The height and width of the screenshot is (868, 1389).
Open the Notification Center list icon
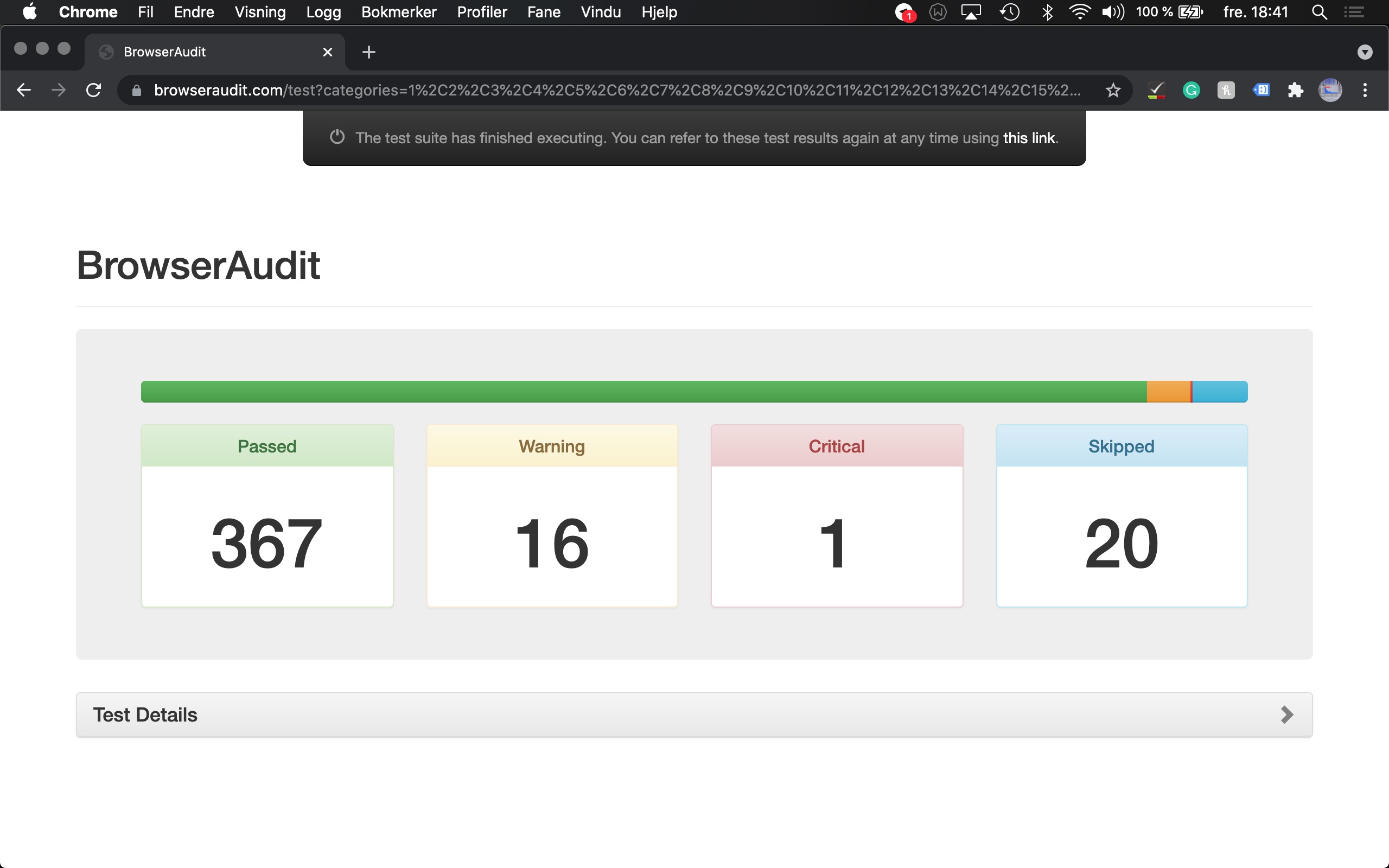(1354, 12)
